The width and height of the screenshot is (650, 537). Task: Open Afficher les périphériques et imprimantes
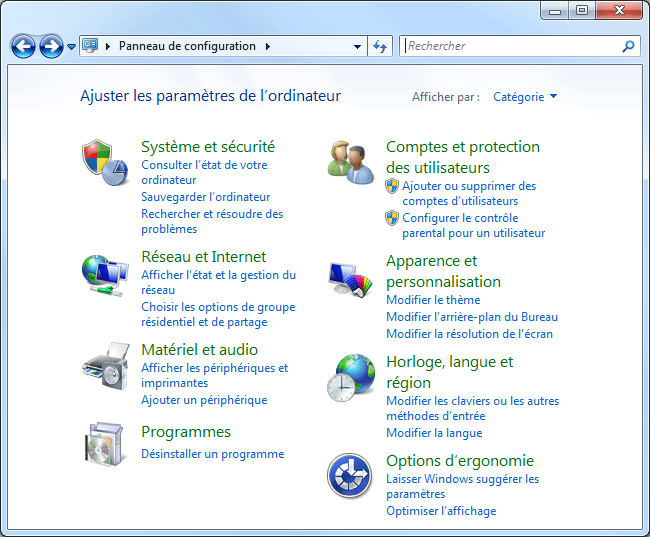pos(215,375)
